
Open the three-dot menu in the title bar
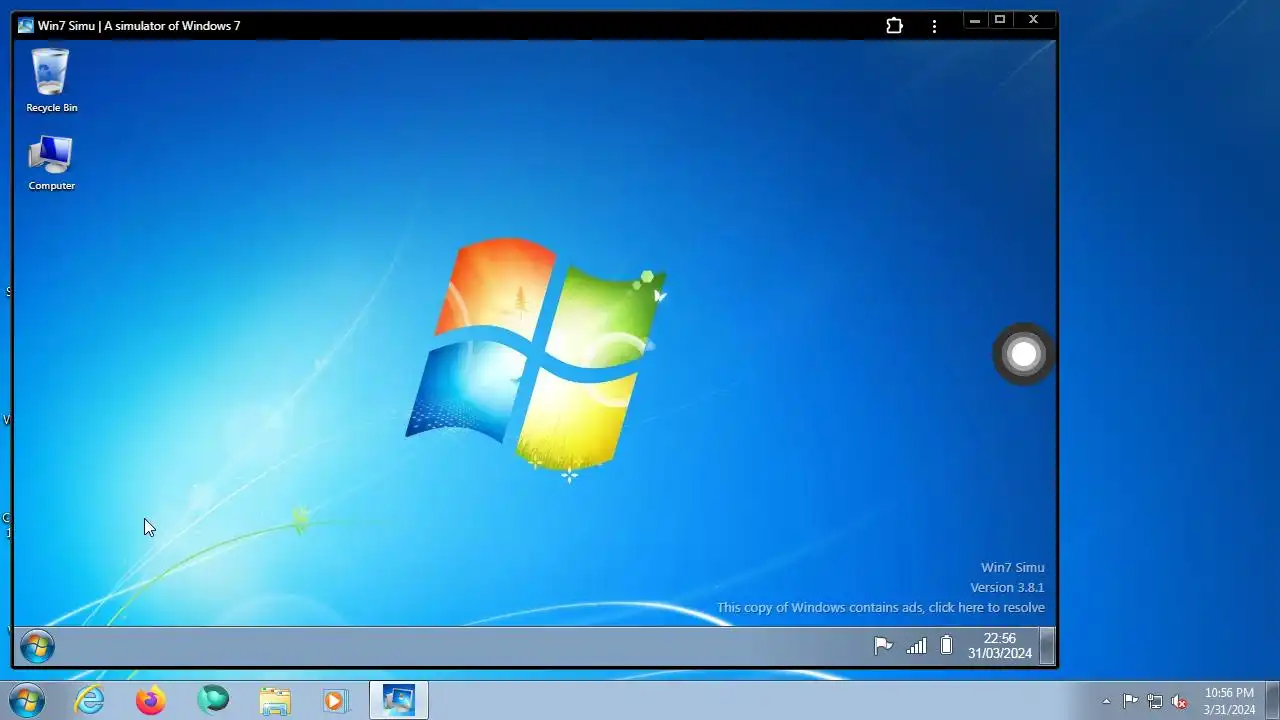click(934, 26)
